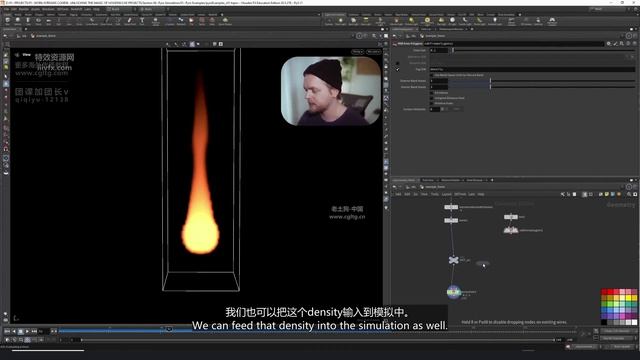Open the Lights and Cameras shelf tab

coord(335,15)
